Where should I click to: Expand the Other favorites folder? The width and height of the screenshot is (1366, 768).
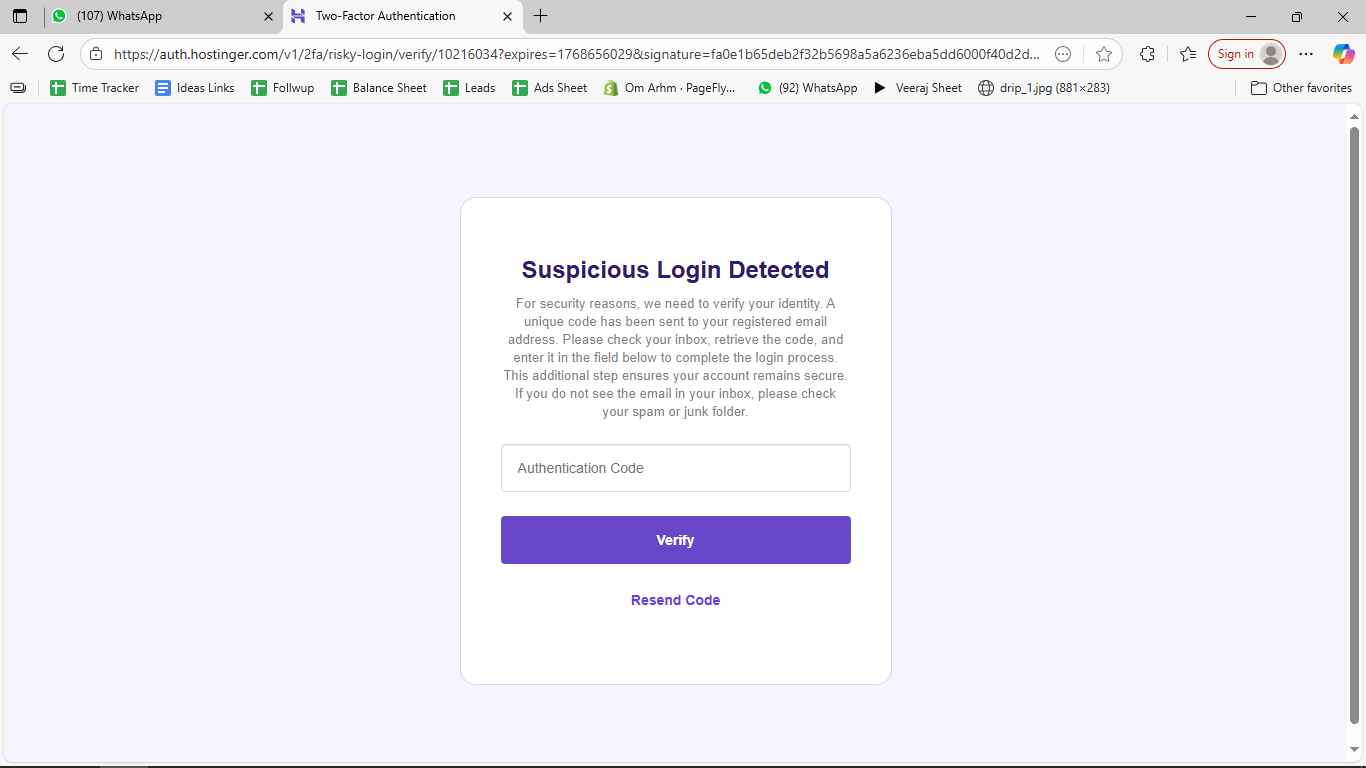coord(1301,88)
